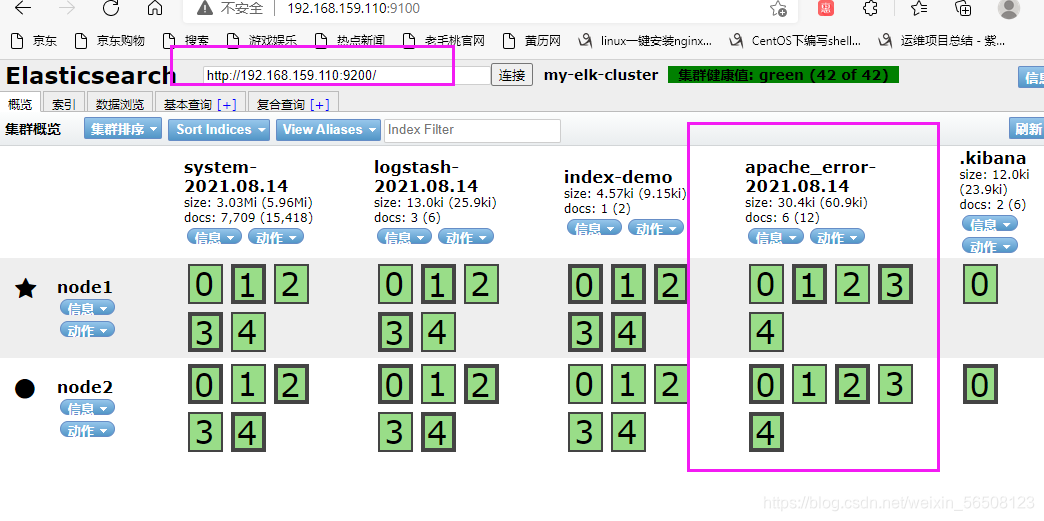Reload the page with the refresh icon

click(x=111, y=9)
